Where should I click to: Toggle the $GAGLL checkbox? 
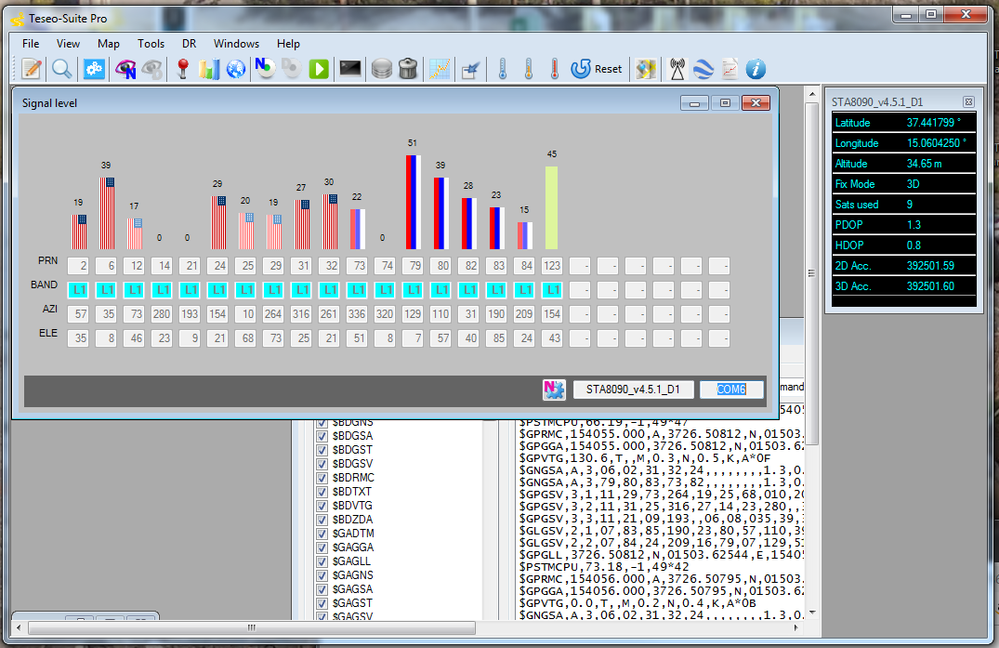[322, 561]
